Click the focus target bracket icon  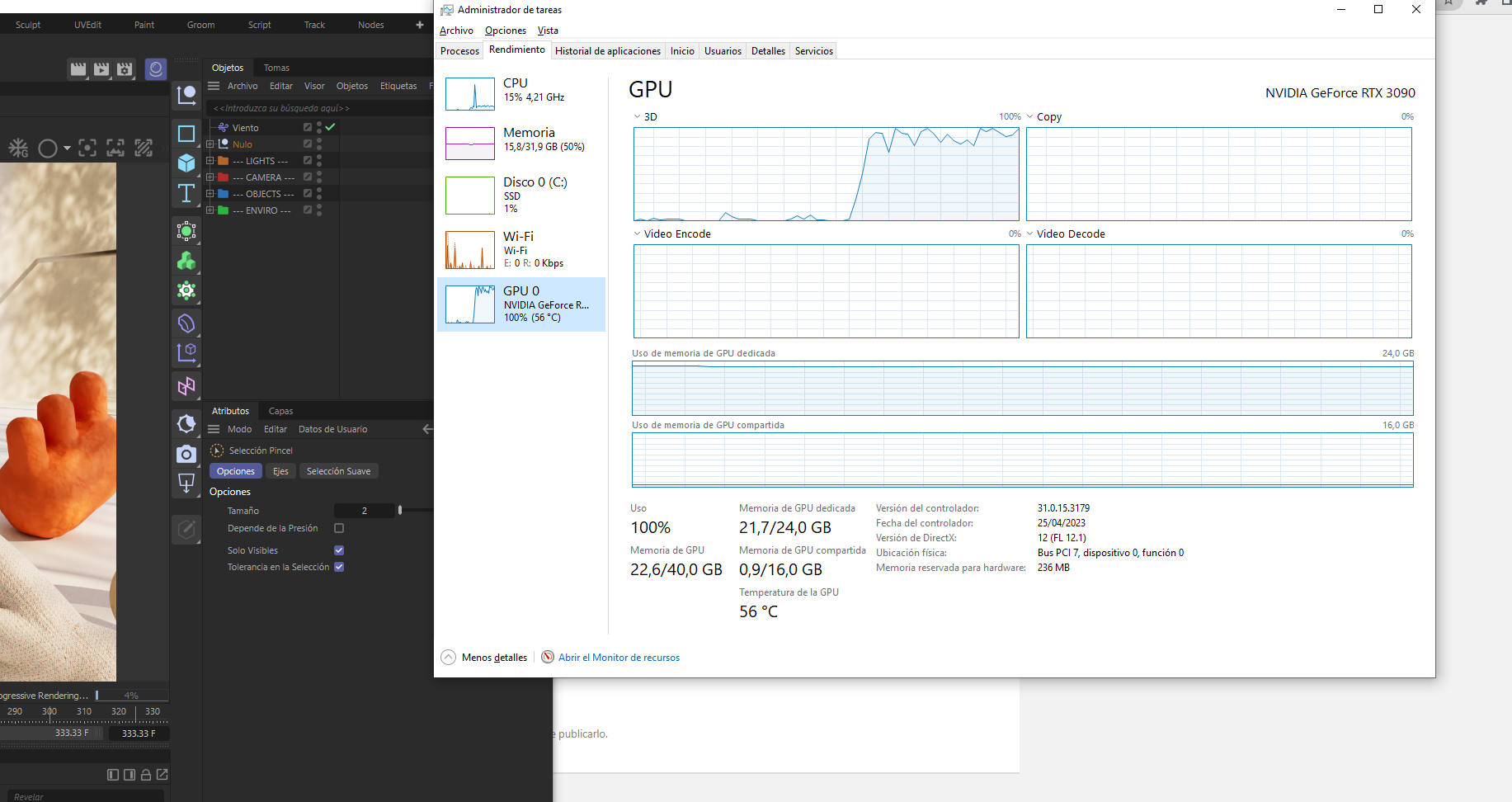87,149
